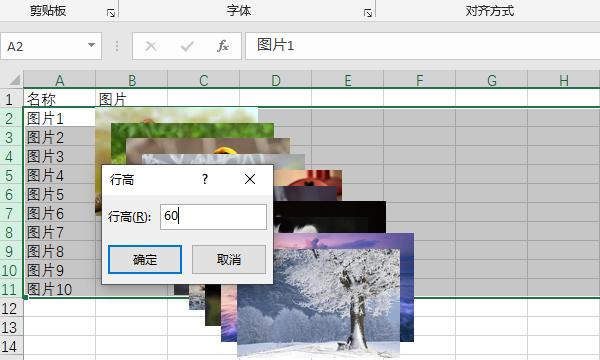Select row 8 header
The image size is (600, 360).
(x=11, y=231)
